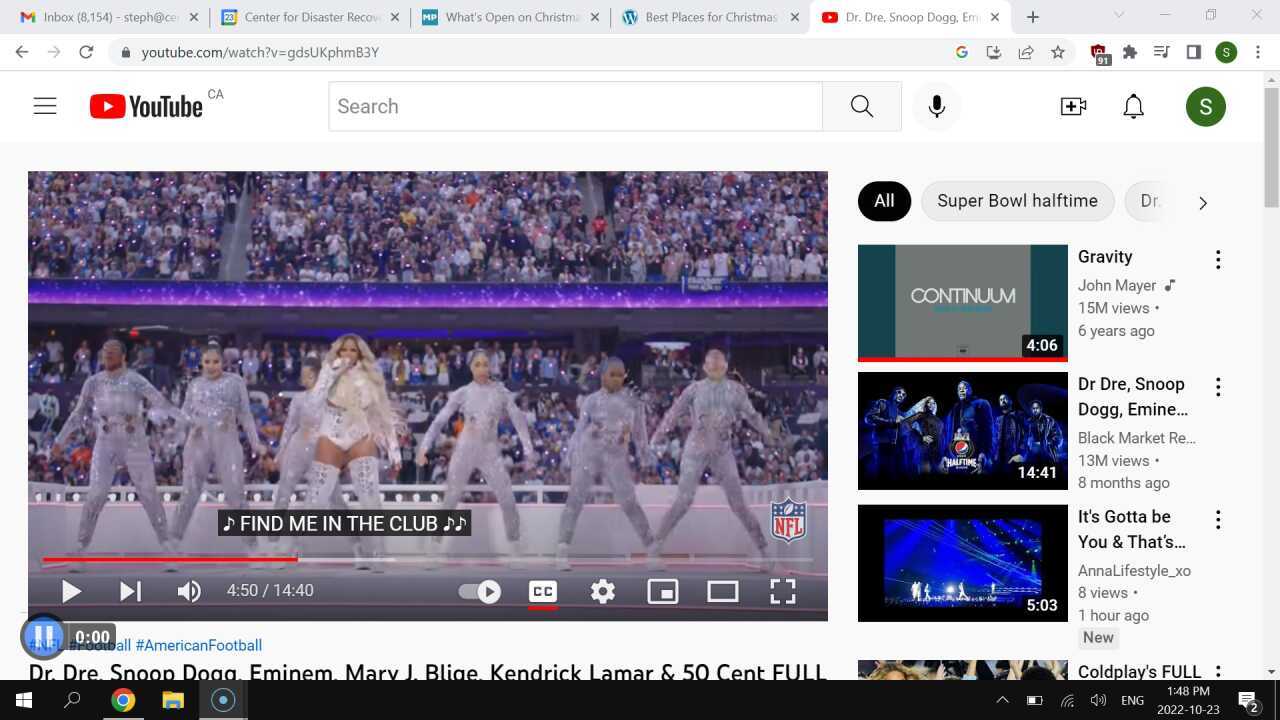Click the address bar URL
The image size is (1280, 720).
coord(260,52)
